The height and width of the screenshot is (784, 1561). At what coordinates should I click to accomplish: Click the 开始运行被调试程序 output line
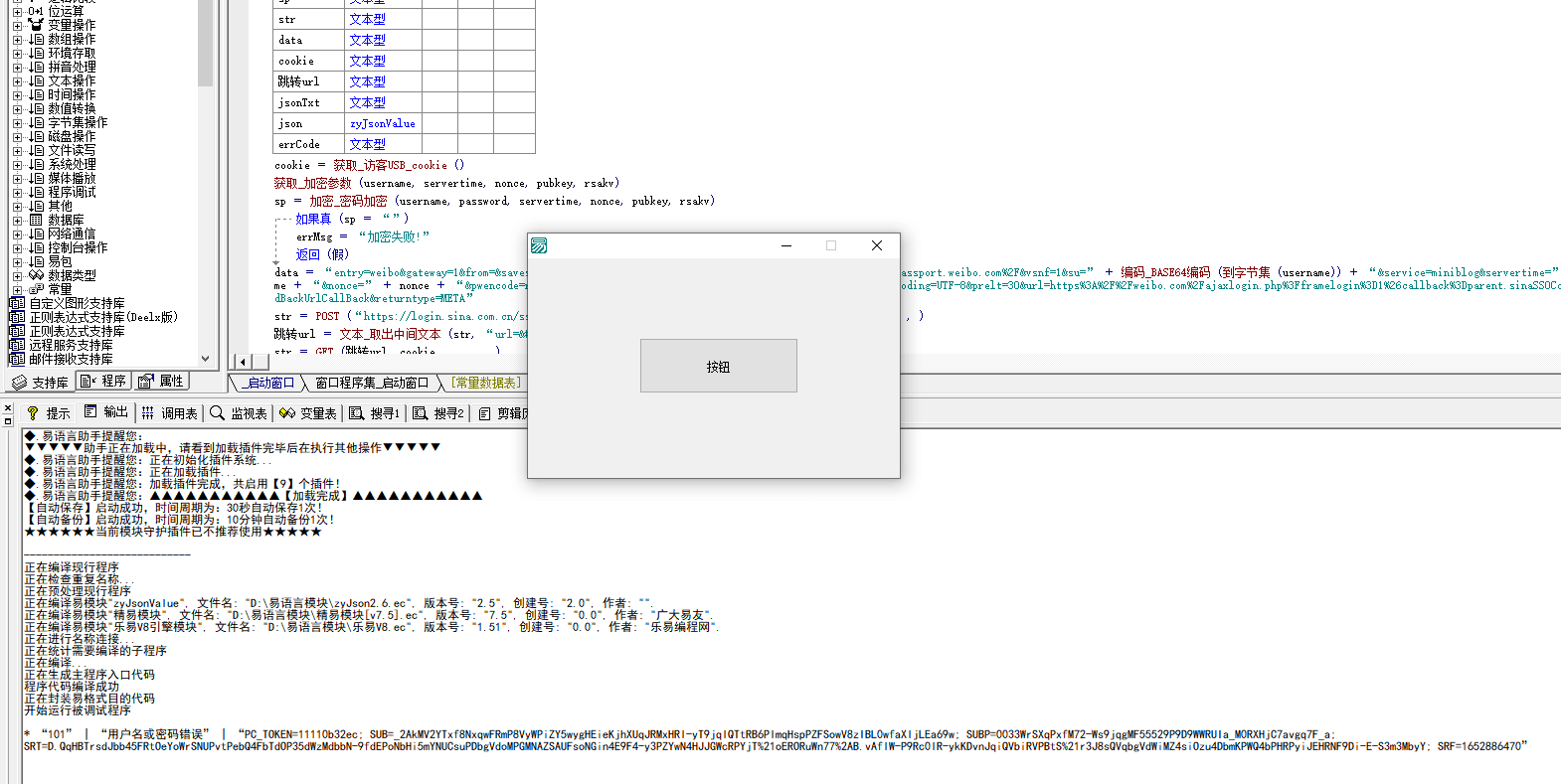pos(78,710)
